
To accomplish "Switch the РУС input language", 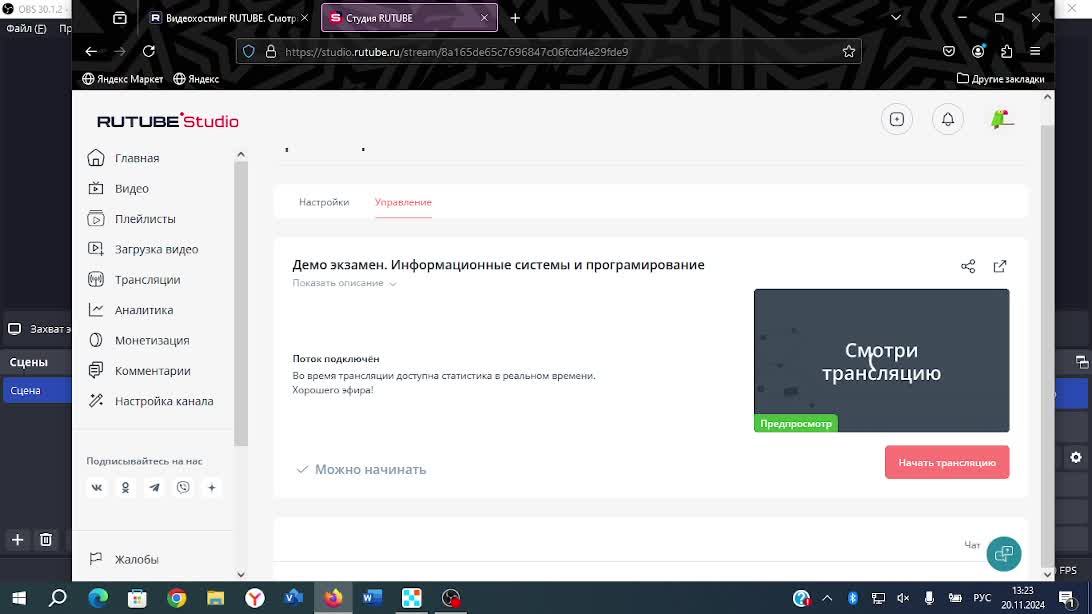I will (x=982, y=598).
